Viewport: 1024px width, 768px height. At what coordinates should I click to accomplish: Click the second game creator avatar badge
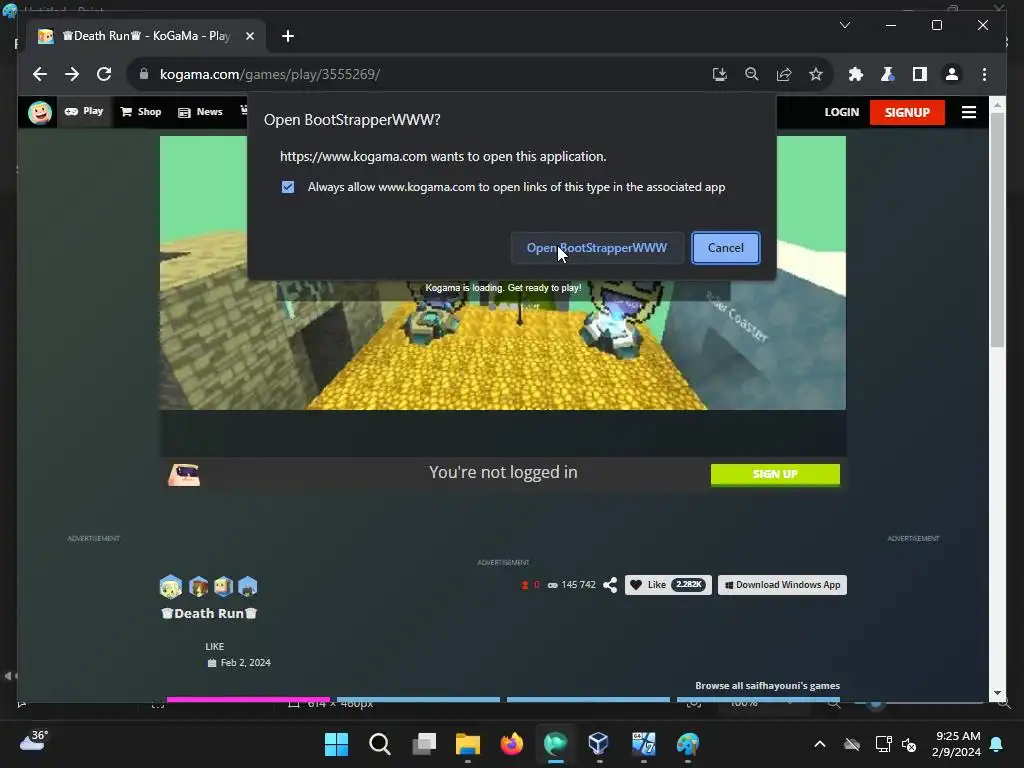coord(199,586)
